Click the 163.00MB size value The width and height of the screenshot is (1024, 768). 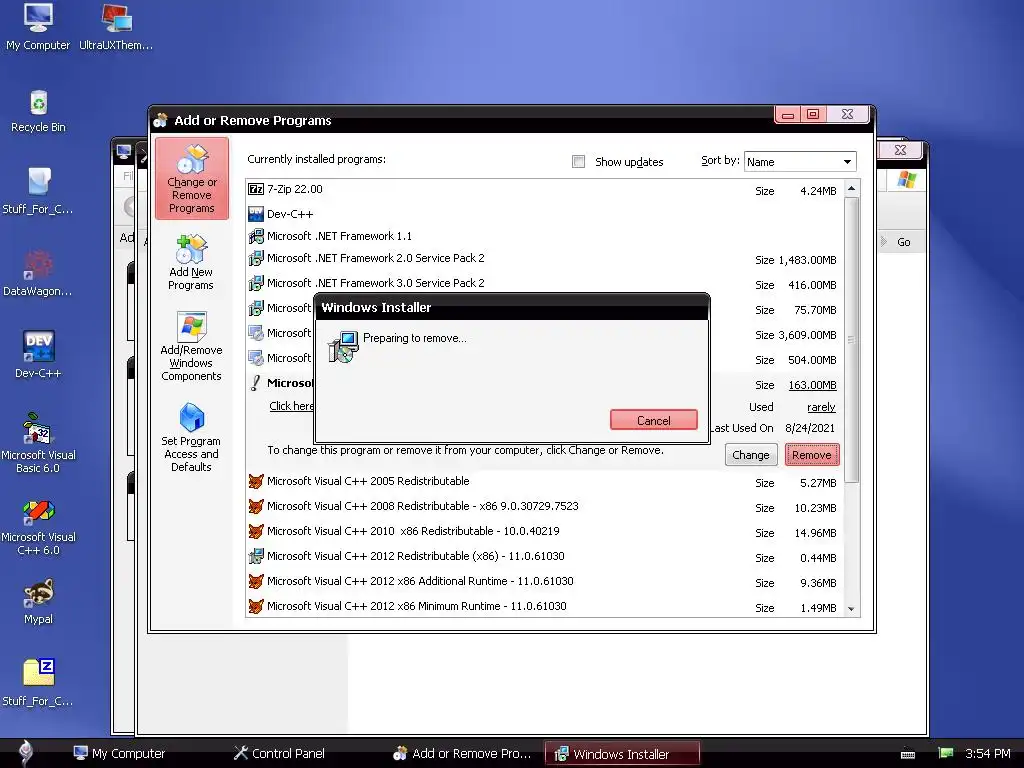812,385
